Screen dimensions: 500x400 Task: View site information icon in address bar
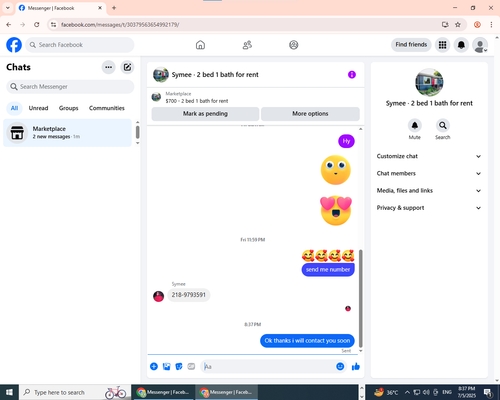[x=54, y=24]
